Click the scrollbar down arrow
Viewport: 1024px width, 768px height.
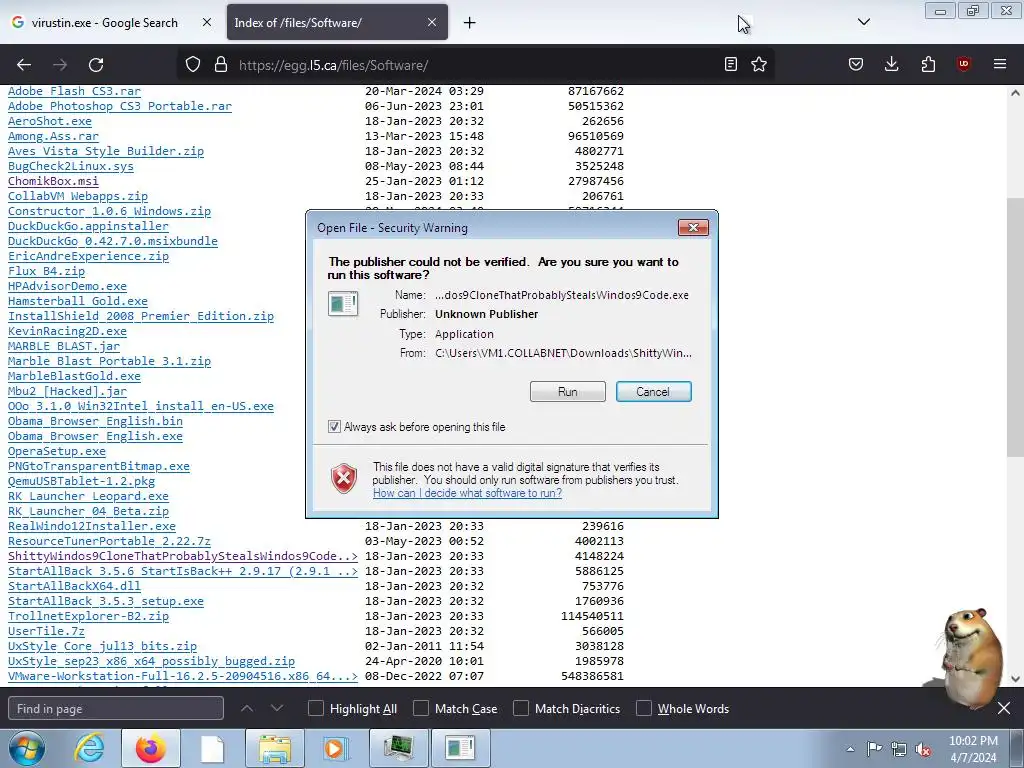pos(1015,679)
